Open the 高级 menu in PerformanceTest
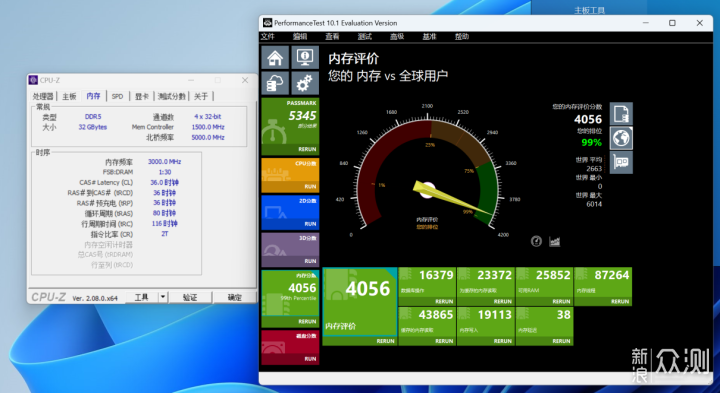Viewport: 720px width, 393px height. [x=397, y=37]
